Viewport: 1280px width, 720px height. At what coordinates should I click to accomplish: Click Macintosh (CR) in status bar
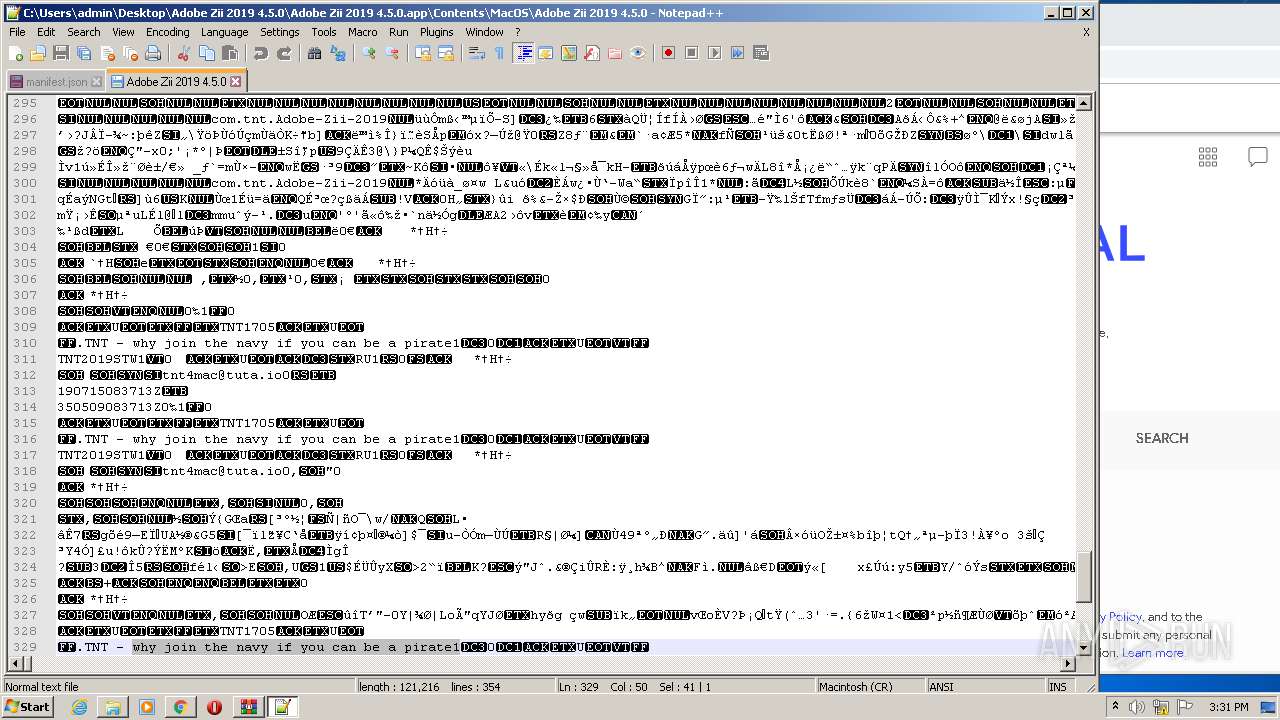coord(869,687)
